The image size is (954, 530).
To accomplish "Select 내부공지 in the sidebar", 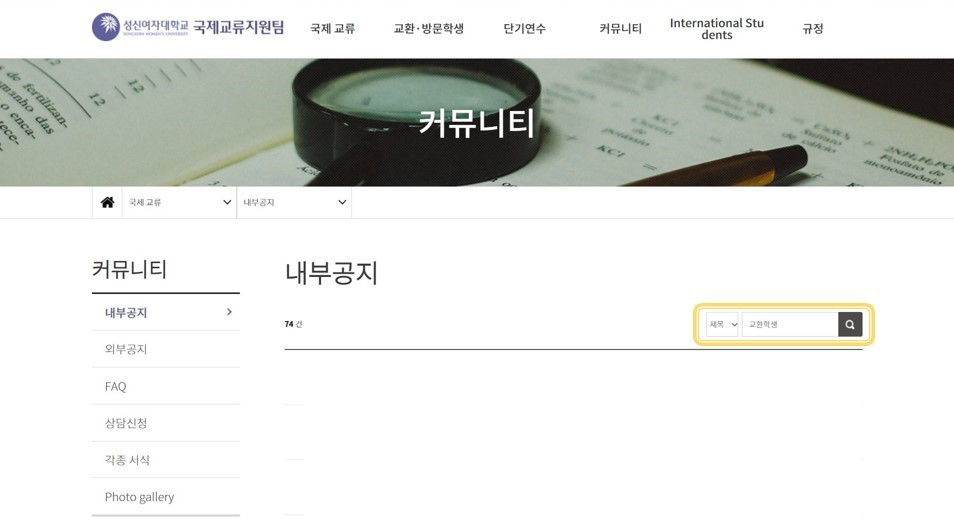I will coord(165,312).
